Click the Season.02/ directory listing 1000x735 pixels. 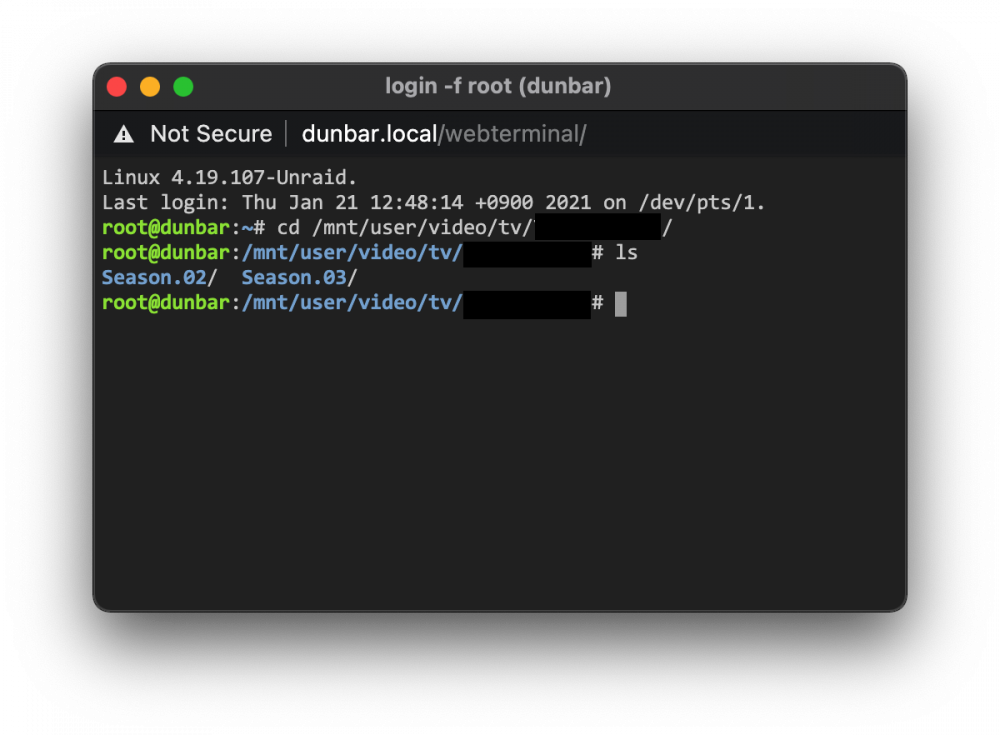click(x=159, y=278)
